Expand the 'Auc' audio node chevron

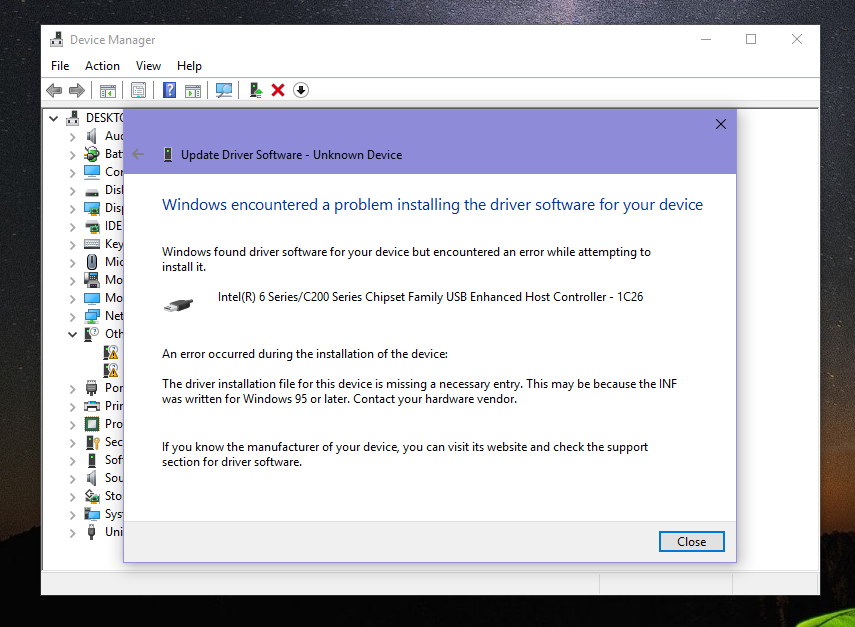click(x=73, y=137)
